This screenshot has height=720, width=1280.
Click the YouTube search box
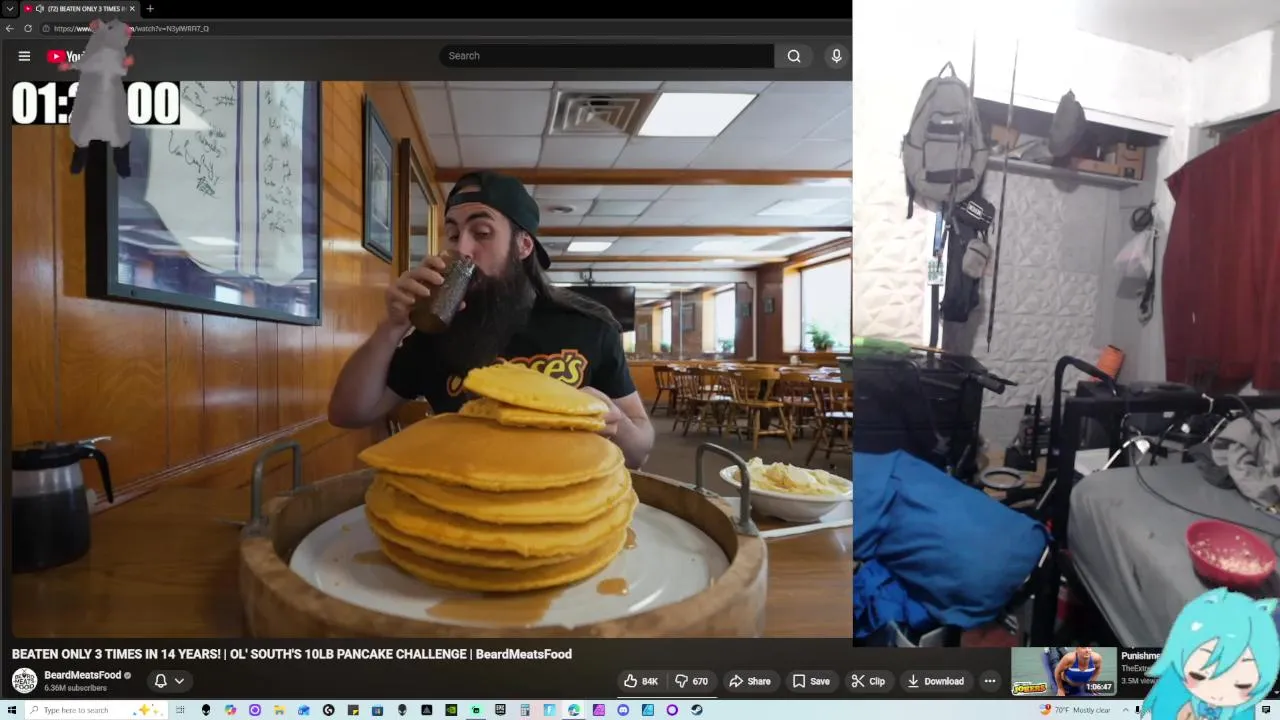[606, 56]
